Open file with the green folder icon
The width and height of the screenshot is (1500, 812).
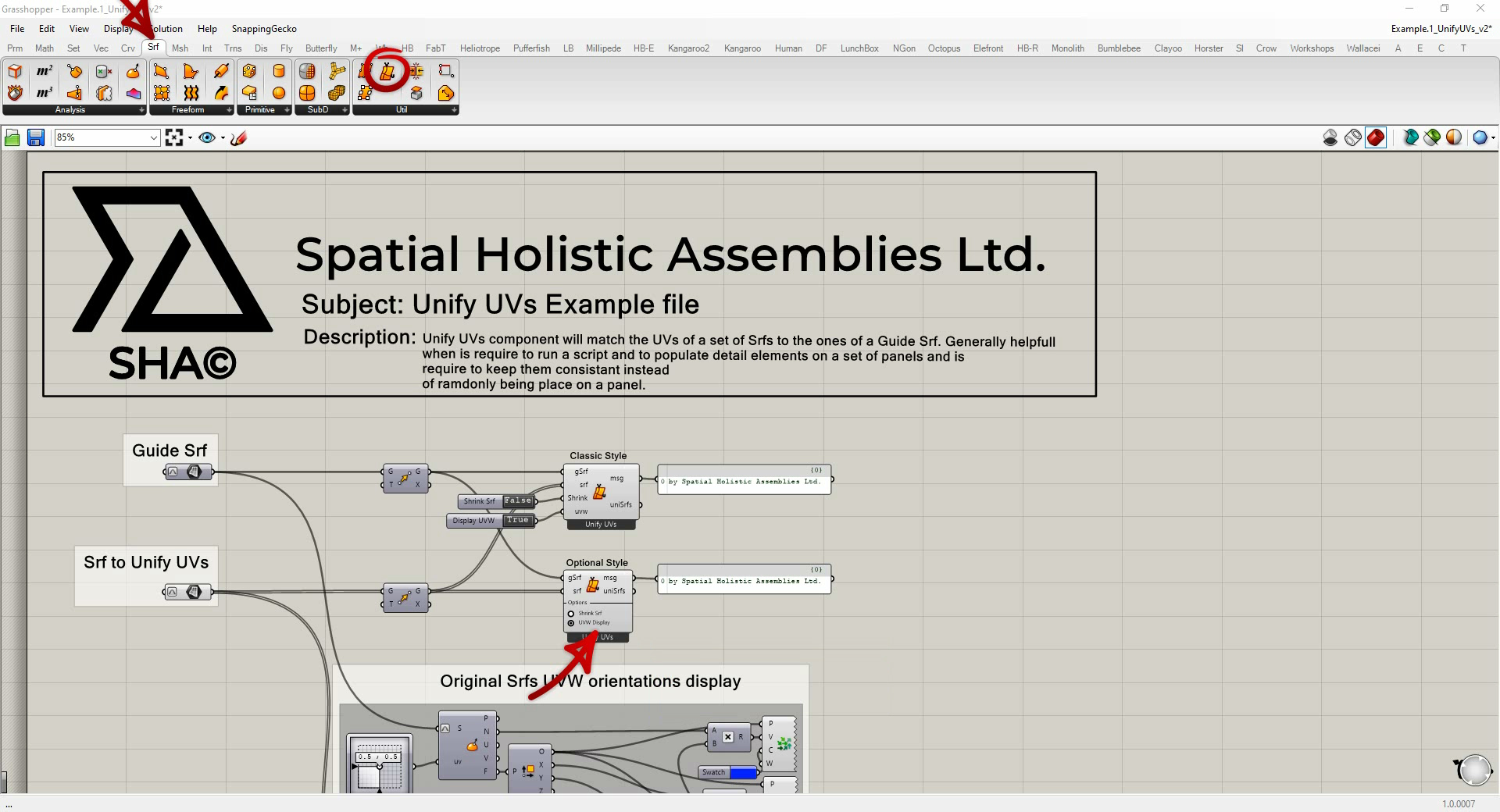coord(12,138)
